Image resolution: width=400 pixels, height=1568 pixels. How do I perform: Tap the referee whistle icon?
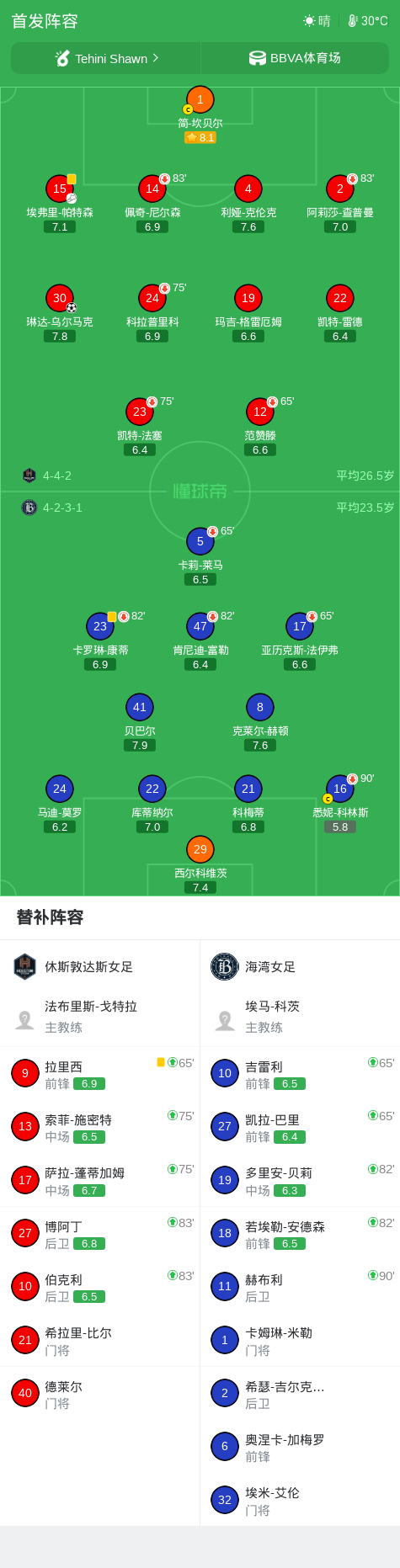tap(62, 58)
